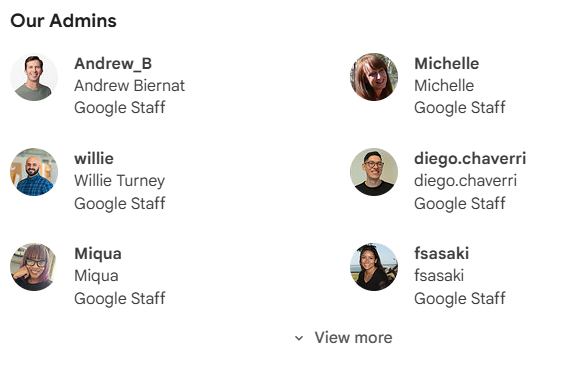Click Google Staff label under Andrew Biernat

point(119,108)
